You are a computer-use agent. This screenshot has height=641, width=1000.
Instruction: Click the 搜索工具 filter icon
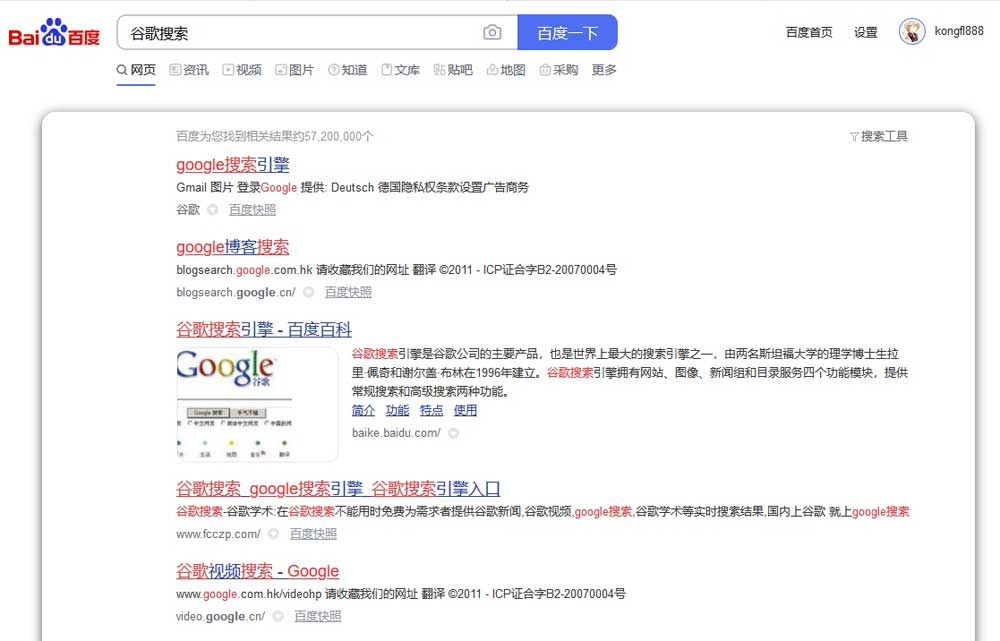point(855,136)
